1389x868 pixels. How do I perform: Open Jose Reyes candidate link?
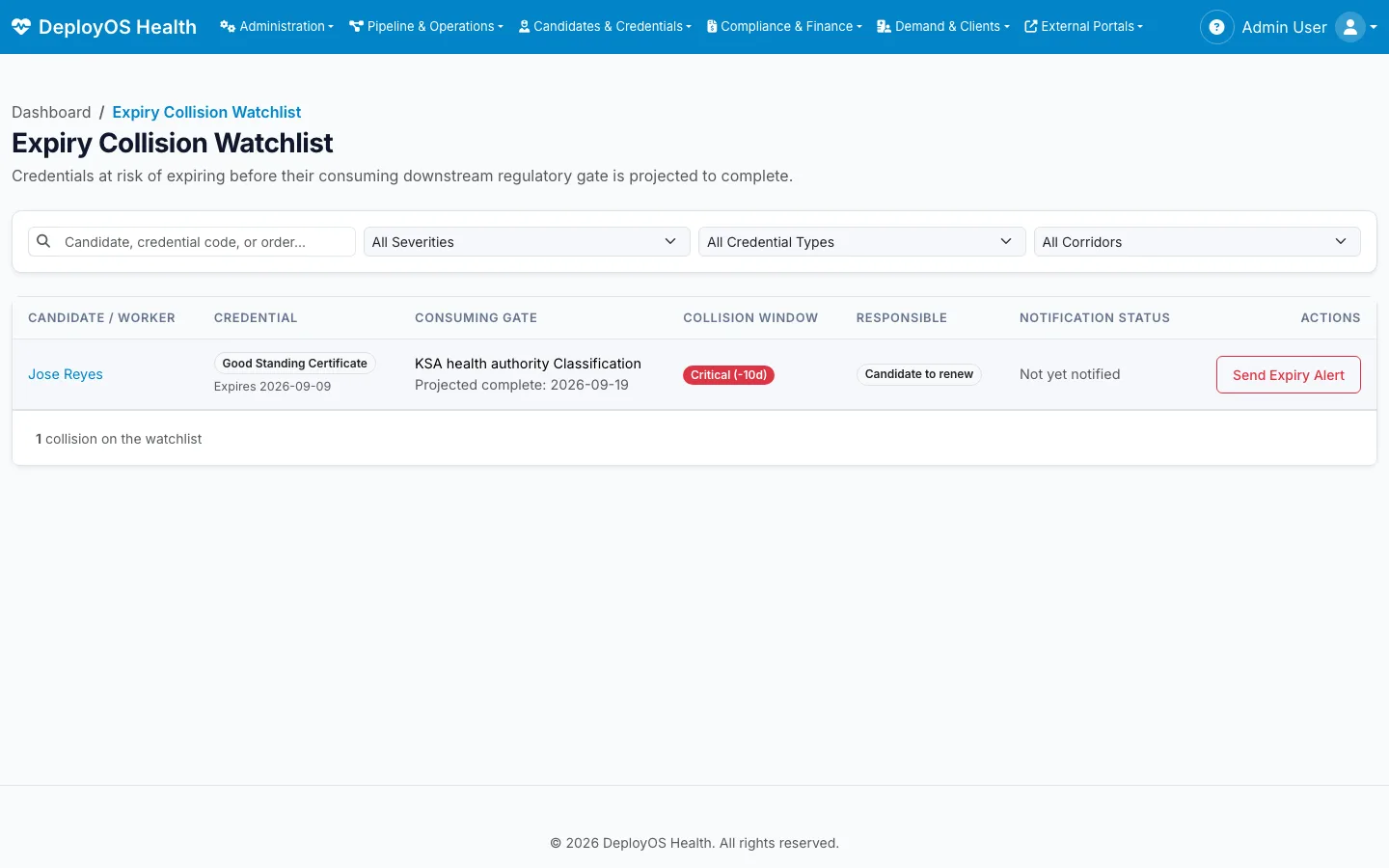click(x=66, y=374)
